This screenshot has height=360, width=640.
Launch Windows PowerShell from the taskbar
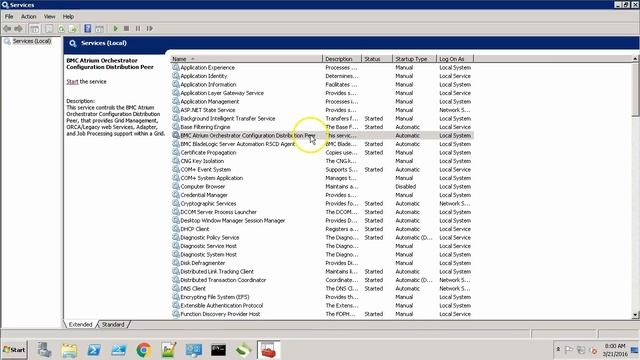pos(94,350)
